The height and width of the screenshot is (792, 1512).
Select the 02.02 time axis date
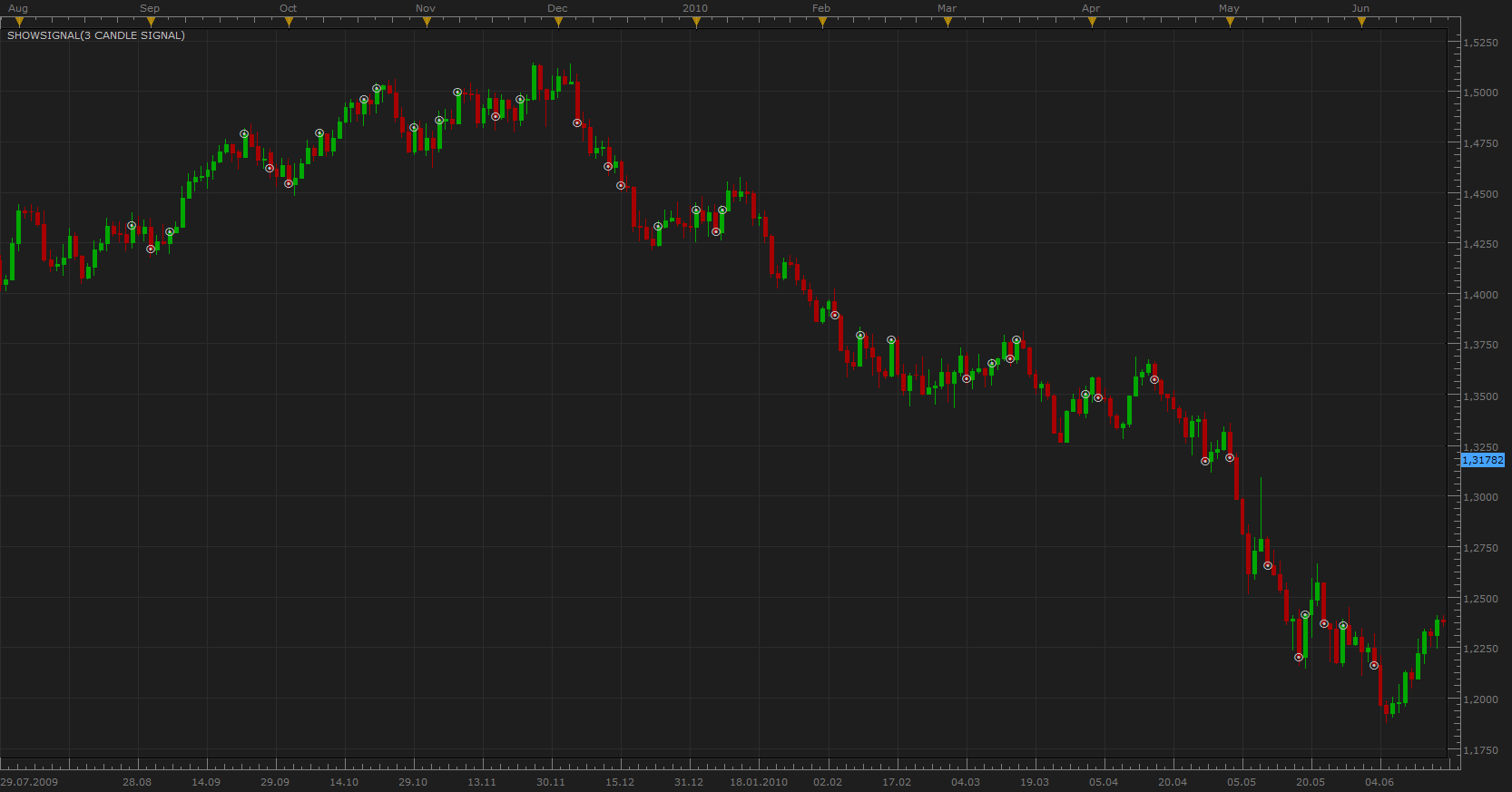[x=828, y=782]
